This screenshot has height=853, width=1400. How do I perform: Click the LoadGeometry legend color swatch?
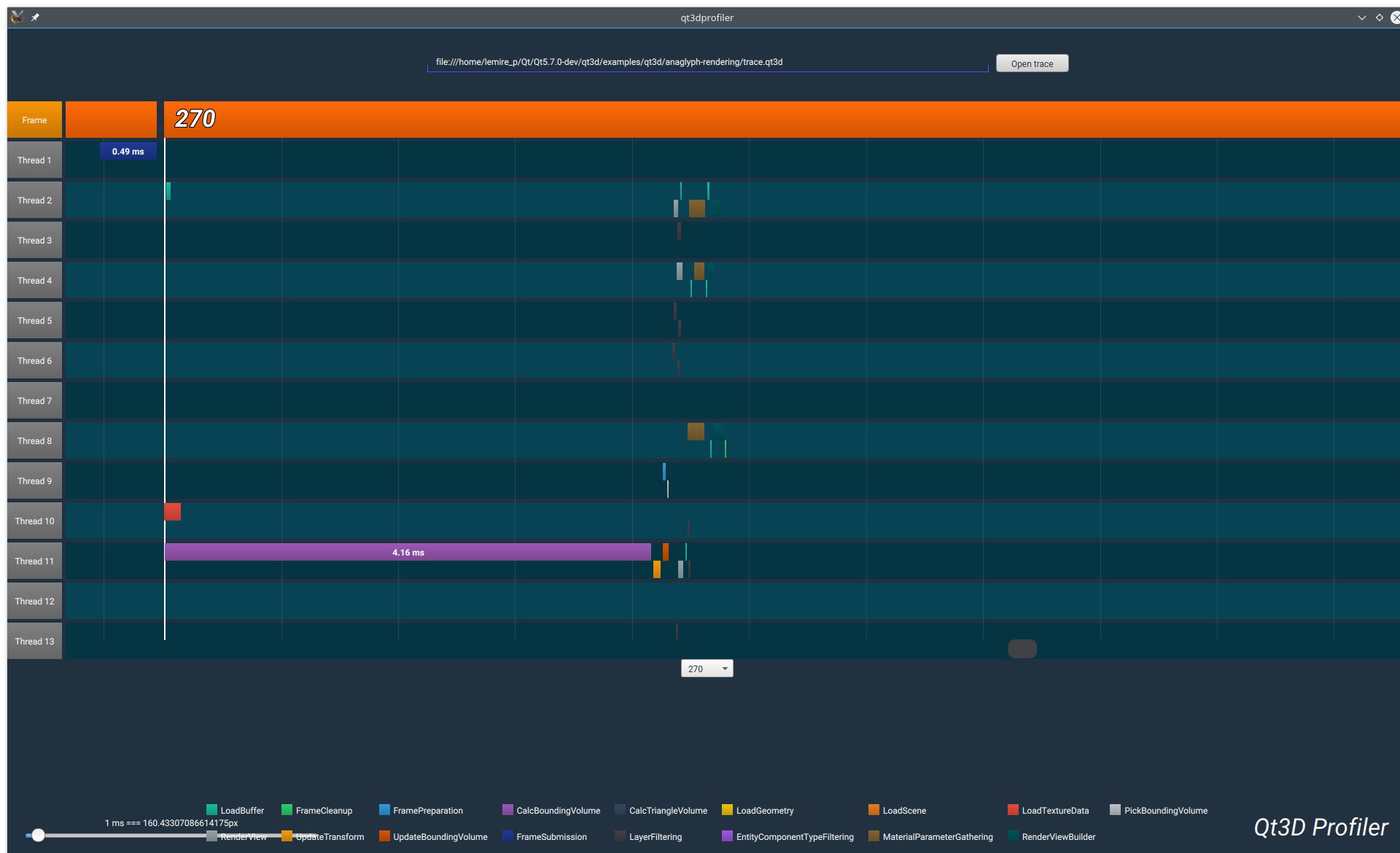tap(727, 809)
